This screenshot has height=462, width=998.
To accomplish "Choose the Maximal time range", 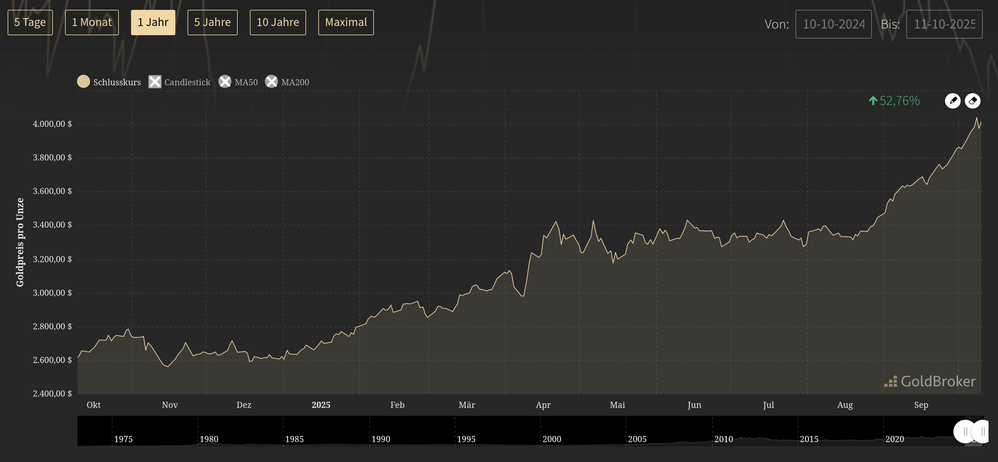I will [x=346, y=22].
